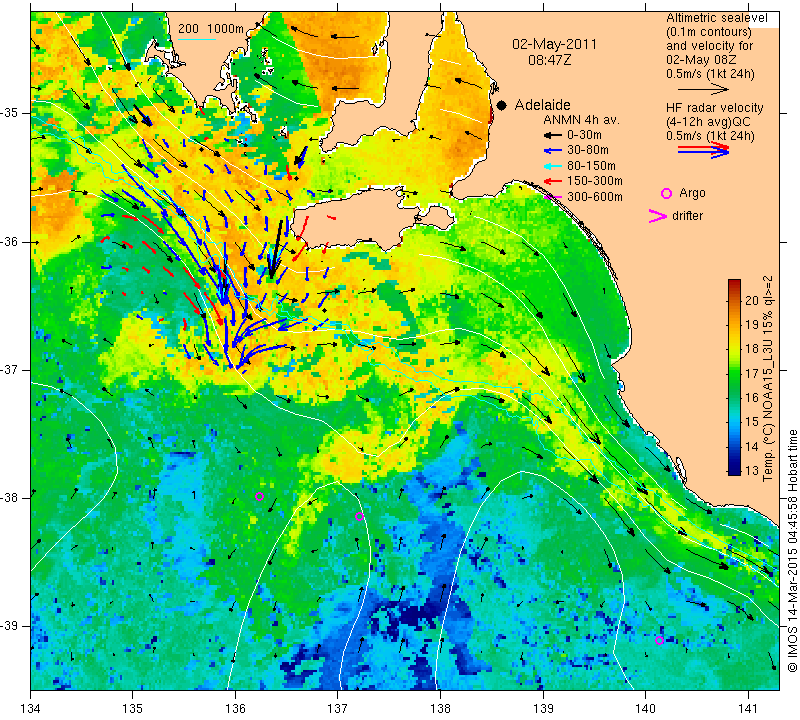Click the 150-300m depth label

(594, 181)
